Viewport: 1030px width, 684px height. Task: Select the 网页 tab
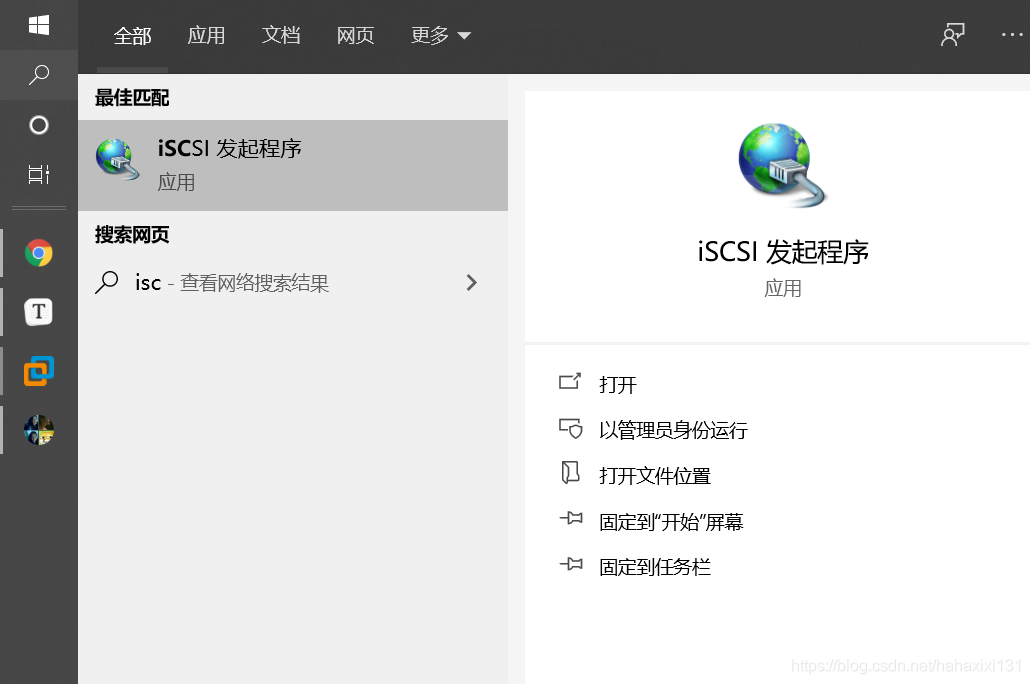[x=355, y=36]
